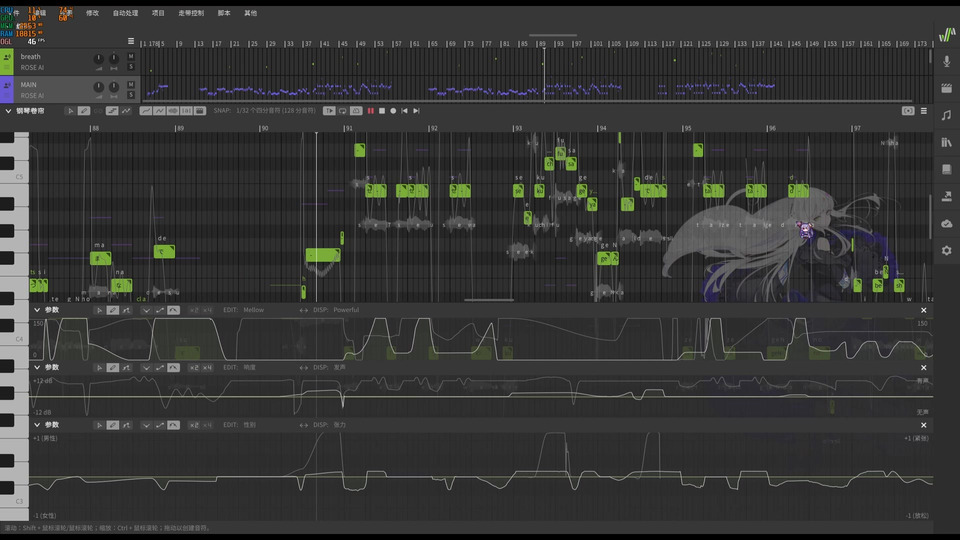960x540 pixels.
Task: Collapse the Mellow parameter panel chevron
Action: 37,310
